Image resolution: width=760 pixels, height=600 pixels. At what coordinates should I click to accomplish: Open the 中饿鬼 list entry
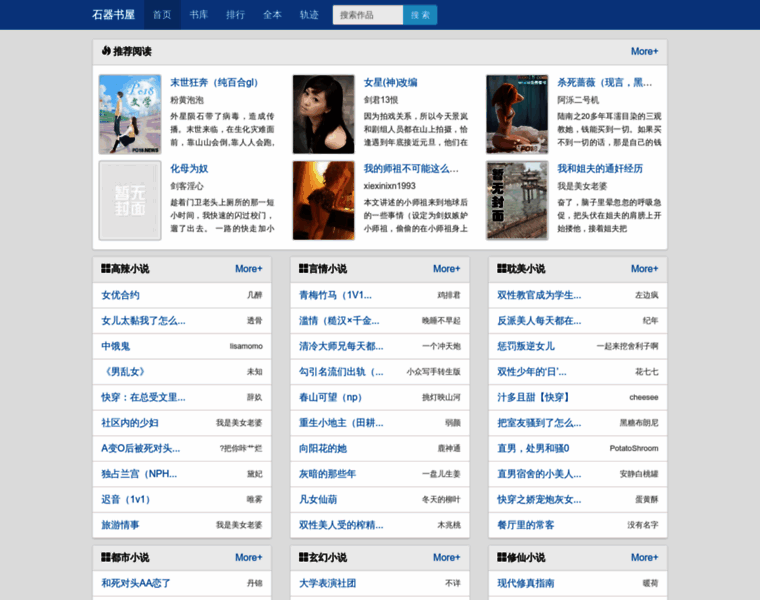pos(115,346)
